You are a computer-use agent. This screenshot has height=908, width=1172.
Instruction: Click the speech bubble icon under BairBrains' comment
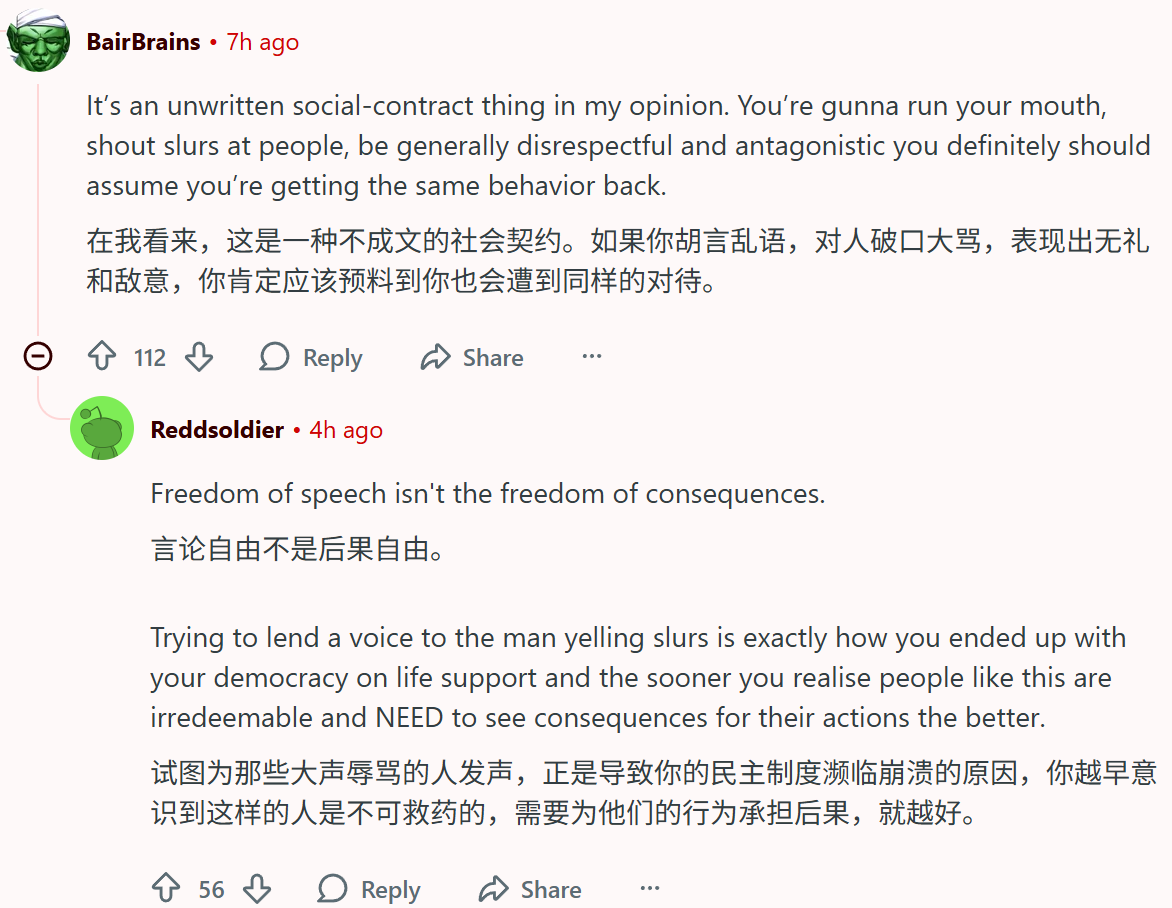(x=274, y=357)
